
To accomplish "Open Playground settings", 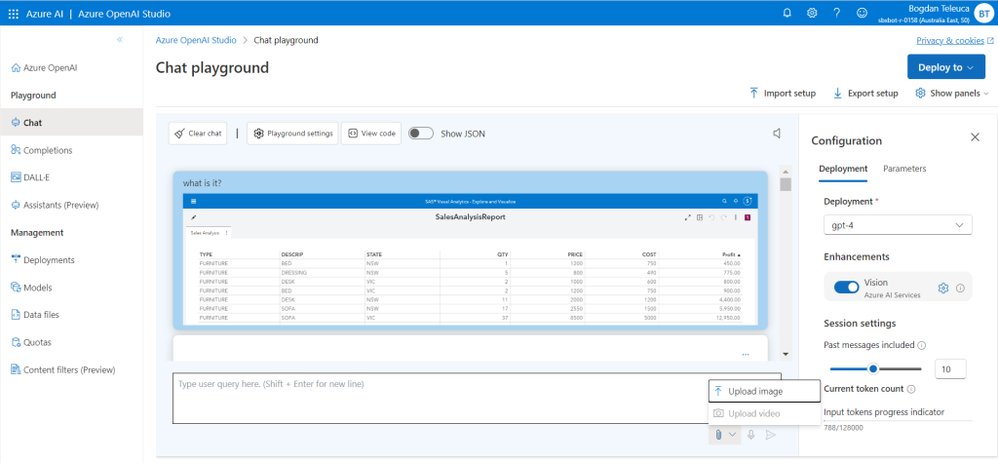I will [293, 134].
